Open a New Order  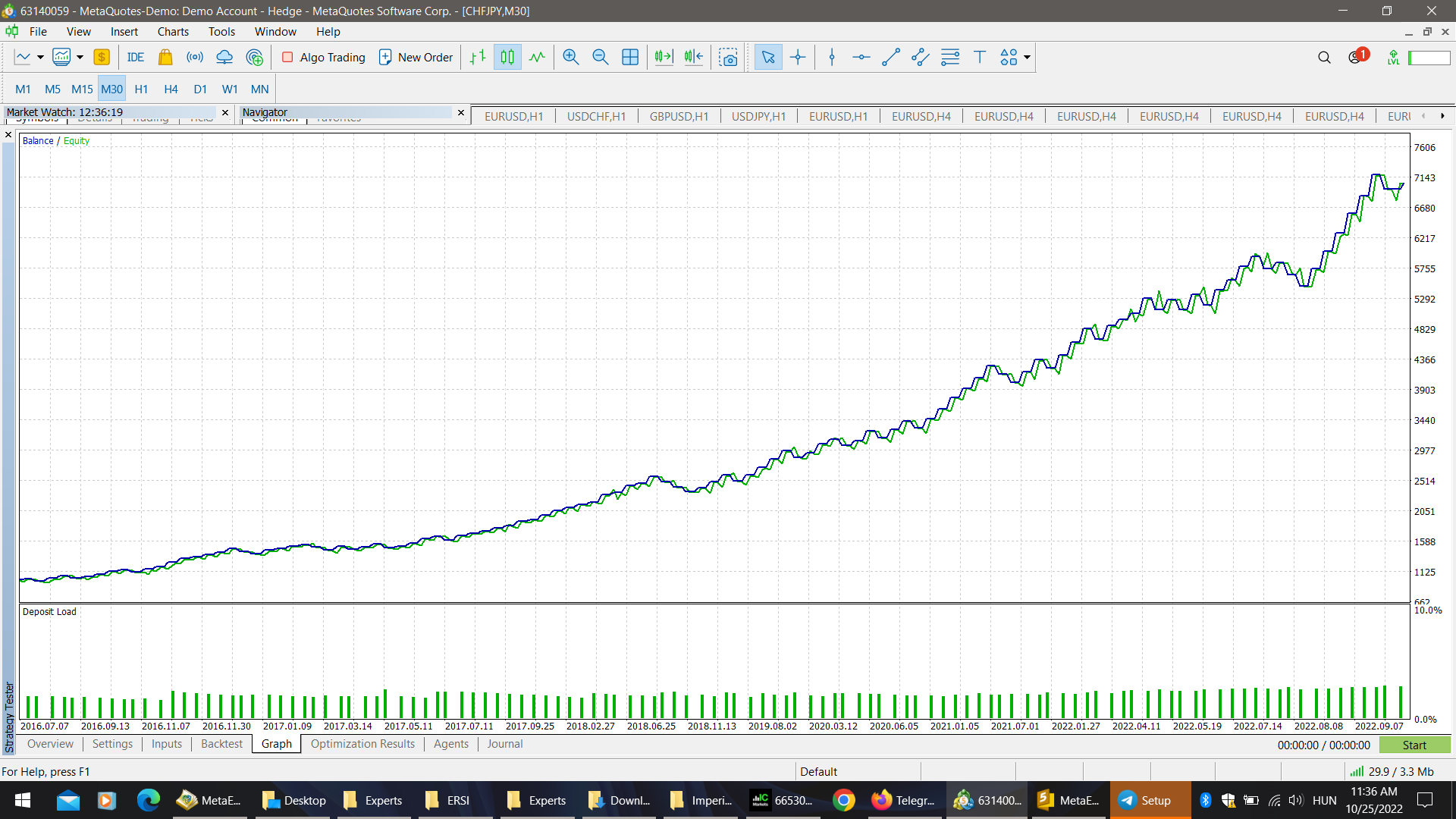pos(416,57)
